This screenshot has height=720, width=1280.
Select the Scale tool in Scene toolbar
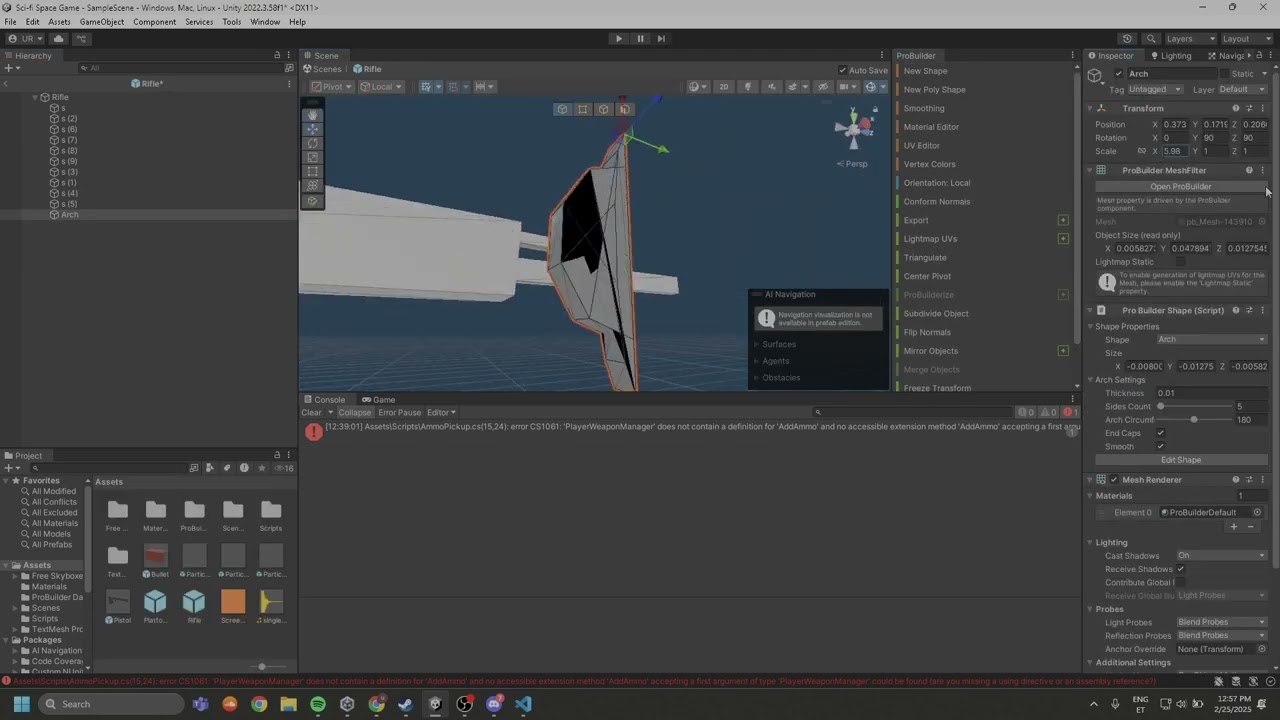pyautogui.click(x=313, y=158)
